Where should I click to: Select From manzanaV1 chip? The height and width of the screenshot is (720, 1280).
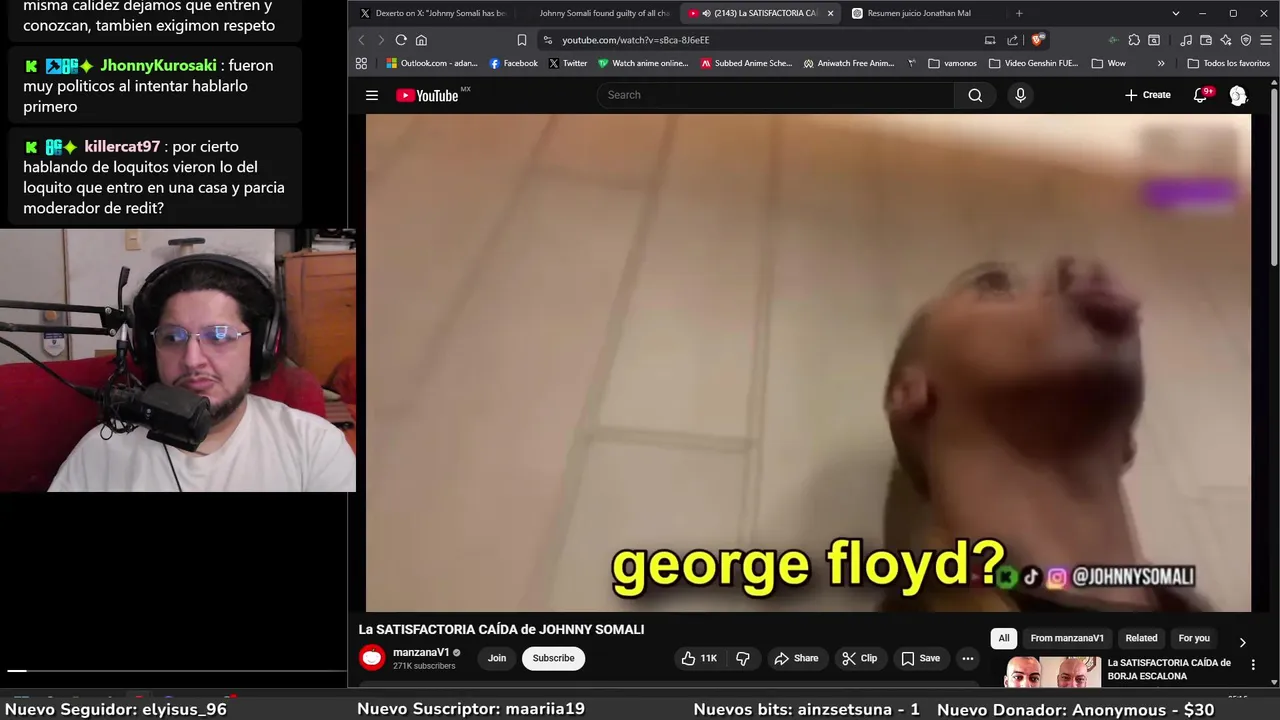(x=1067, y=638)
